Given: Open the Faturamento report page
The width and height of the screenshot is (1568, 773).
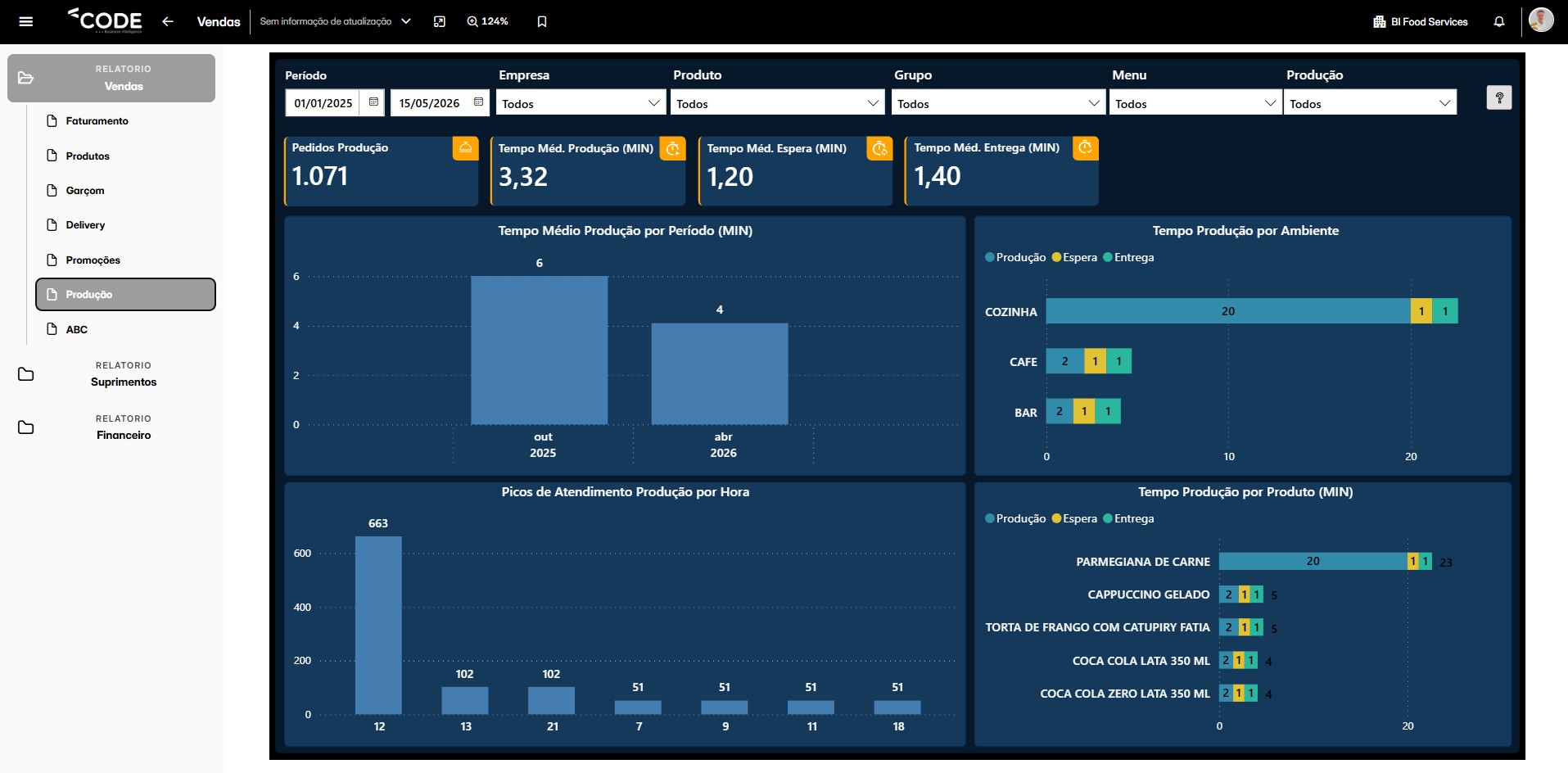Looking at the screenshot, I should 97,121.
